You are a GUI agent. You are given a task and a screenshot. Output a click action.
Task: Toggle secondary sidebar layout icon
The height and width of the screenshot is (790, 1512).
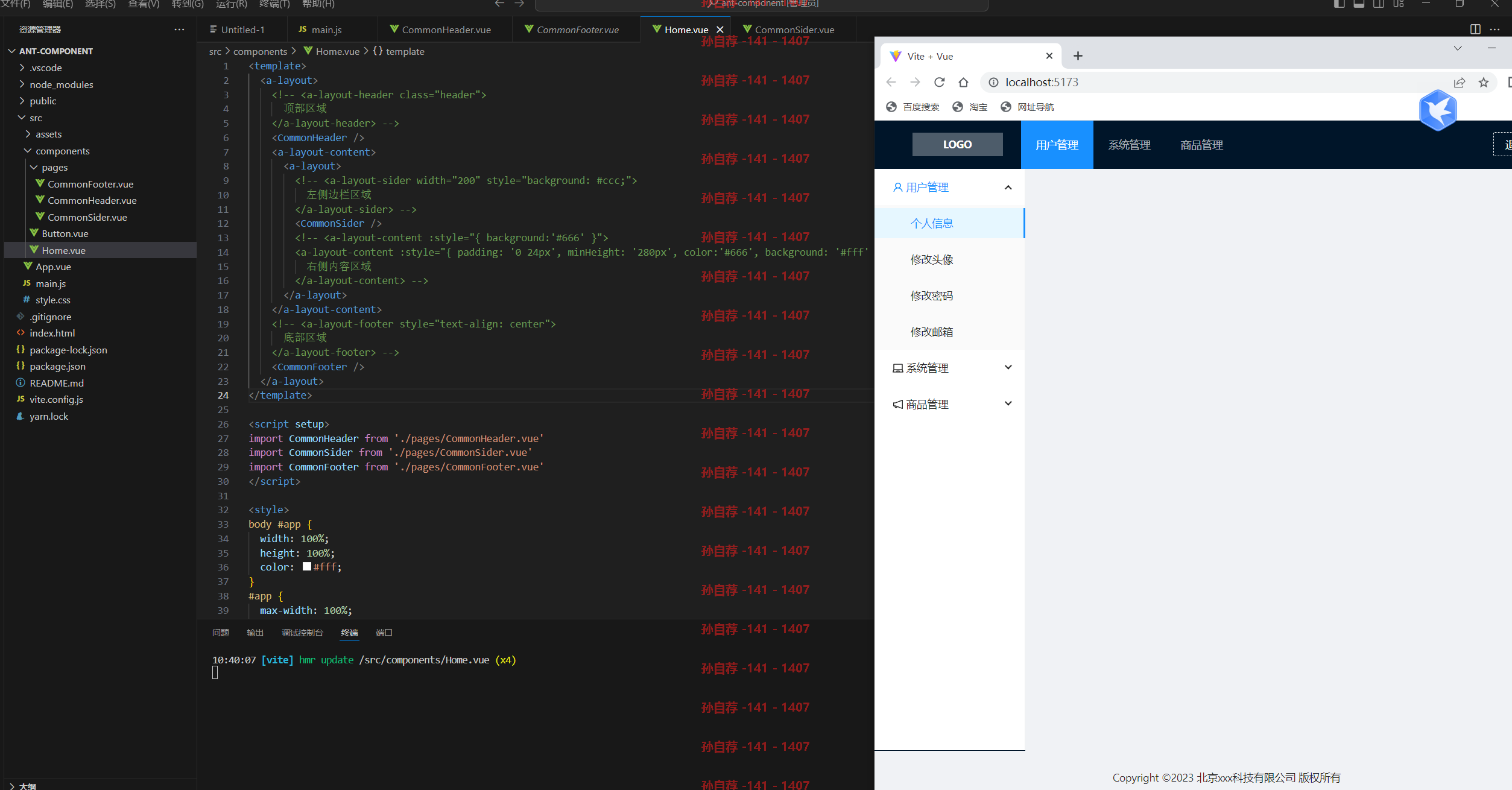tap(1379, 4)
